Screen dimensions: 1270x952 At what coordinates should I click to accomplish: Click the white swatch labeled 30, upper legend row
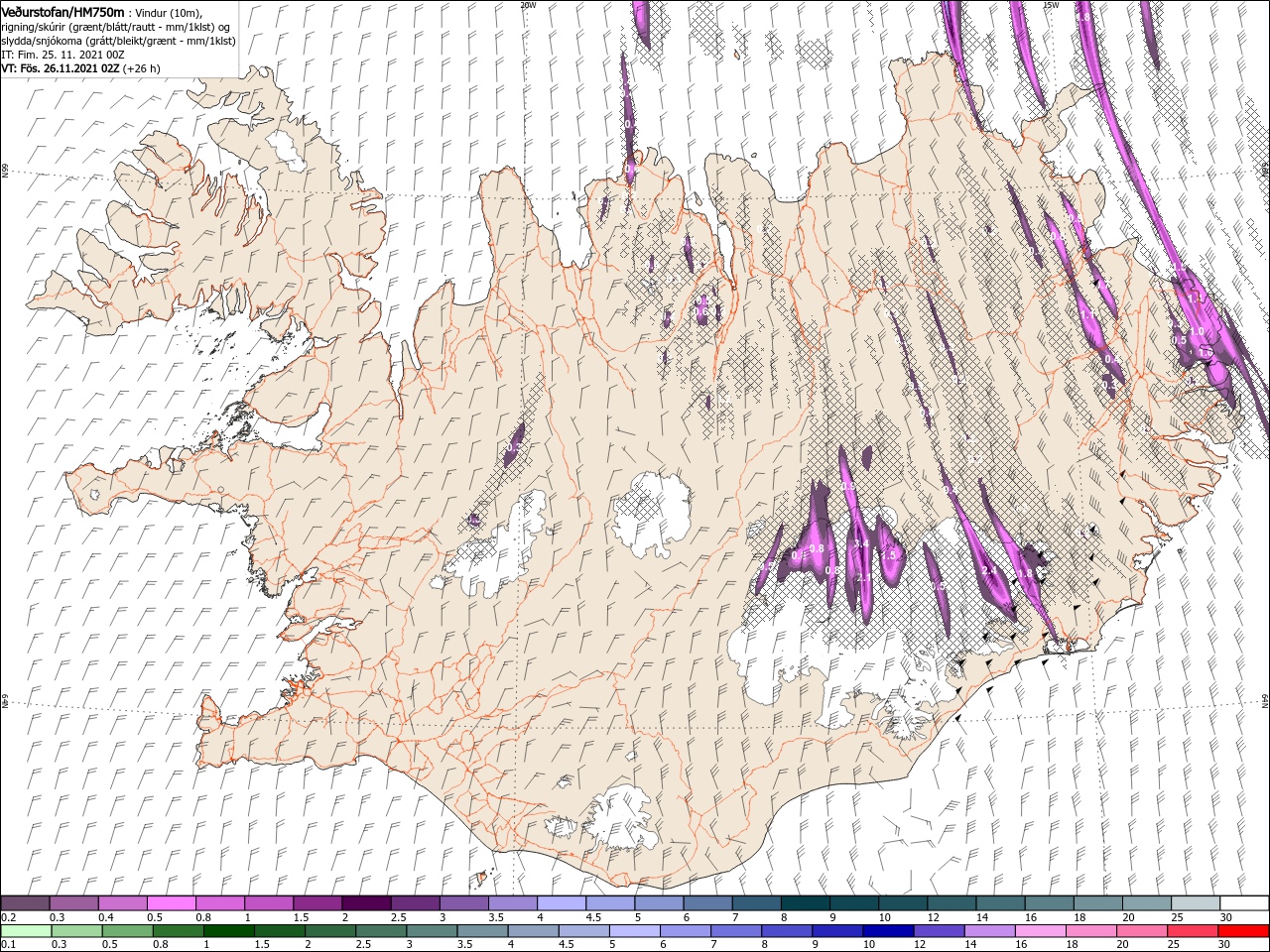[x=1244, y=903]
